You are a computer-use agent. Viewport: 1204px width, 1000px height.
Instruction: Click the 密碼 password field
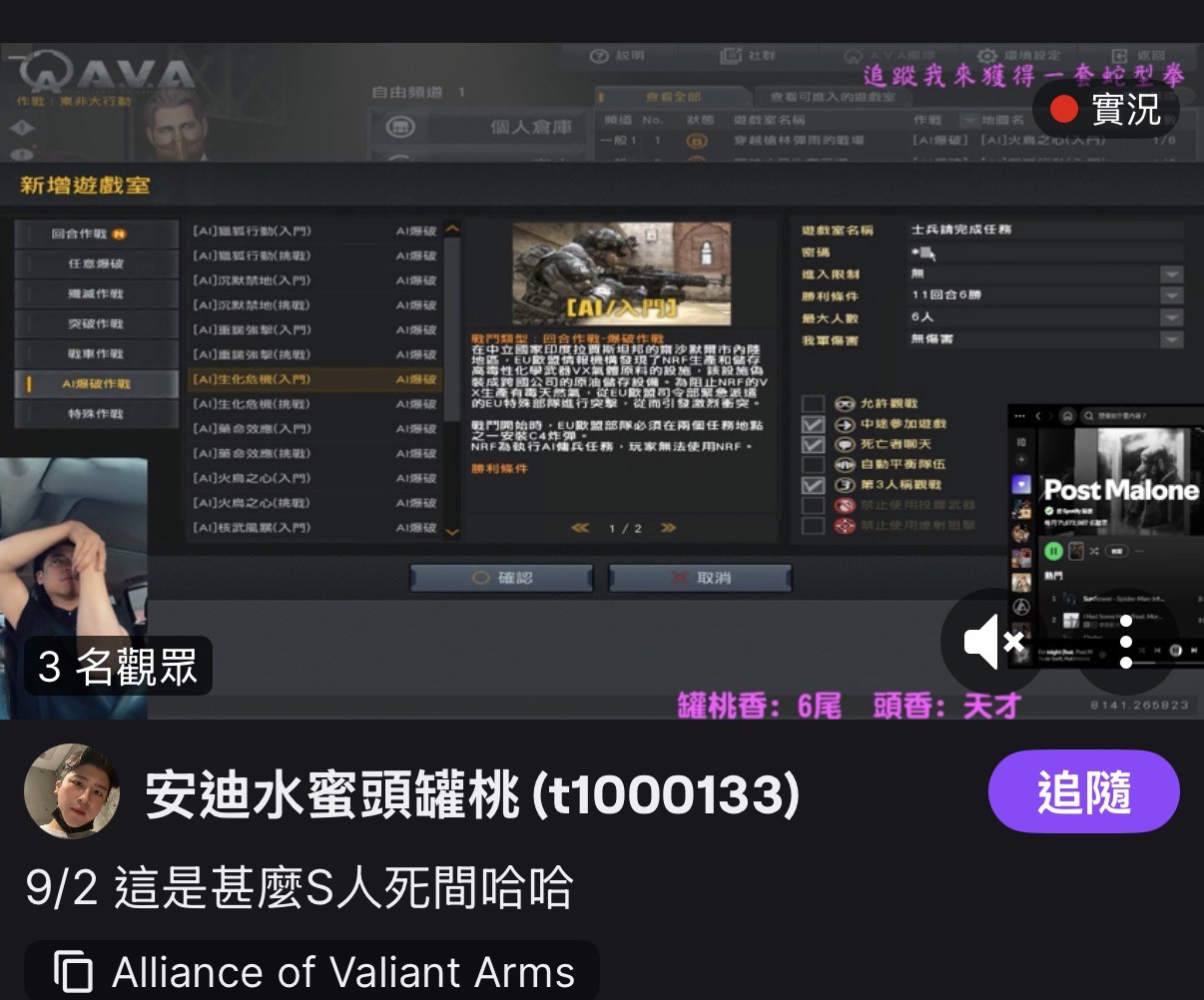click(1045, 252)
